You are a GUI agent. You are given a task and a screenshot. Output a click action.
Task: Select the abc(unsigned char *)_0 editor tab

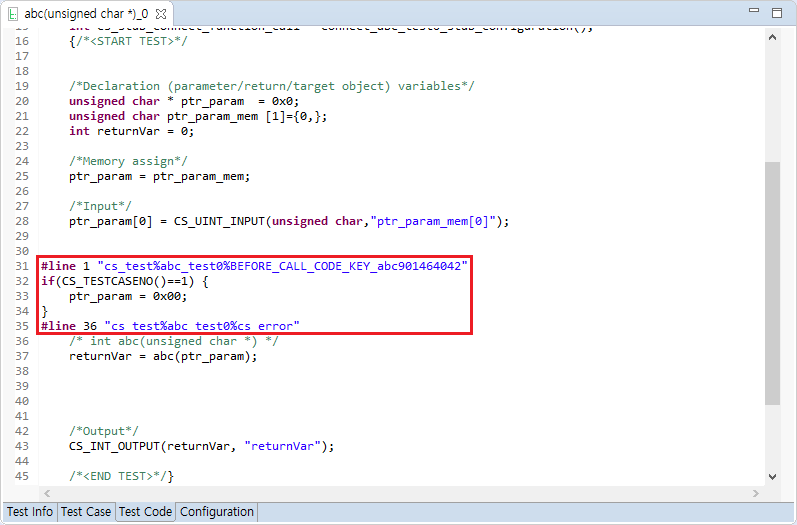tap(86, 14)
